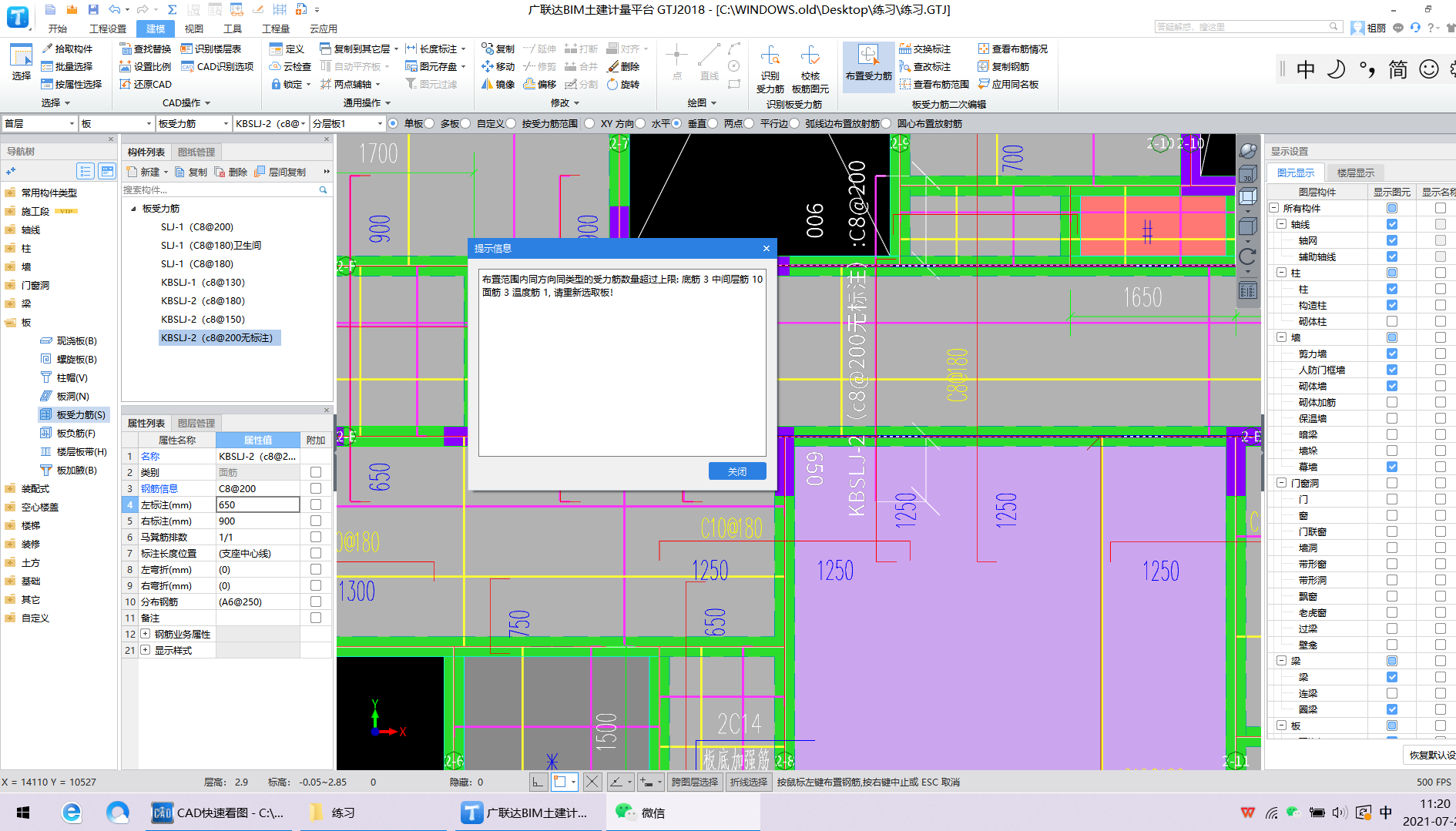1456x831 pixels.
Task: Click 关闭 button in prompt dialog
Action: tap(736, 471)
